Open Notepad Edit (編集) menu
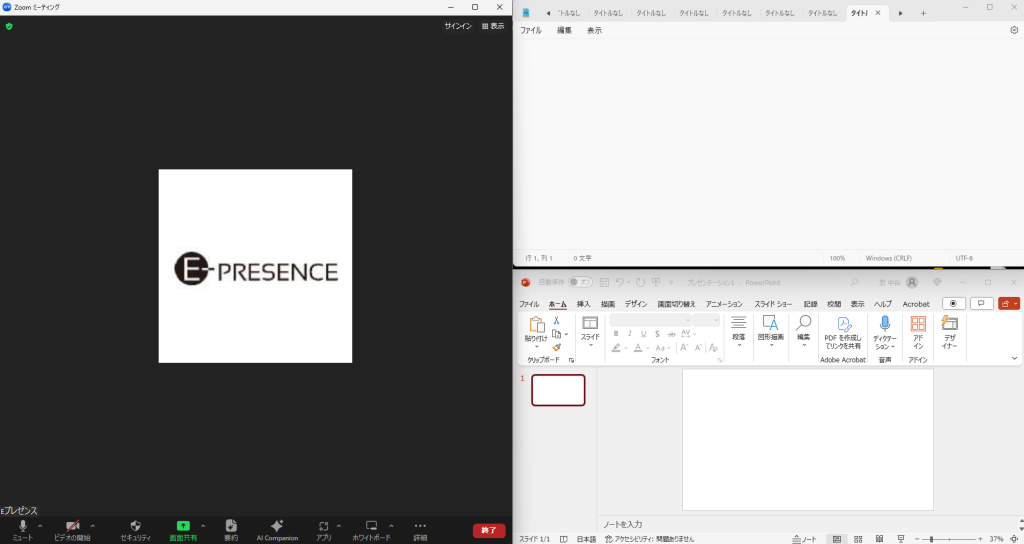Screen dimensions: 1024x544 pyautogui.click(x=564, y=30)
